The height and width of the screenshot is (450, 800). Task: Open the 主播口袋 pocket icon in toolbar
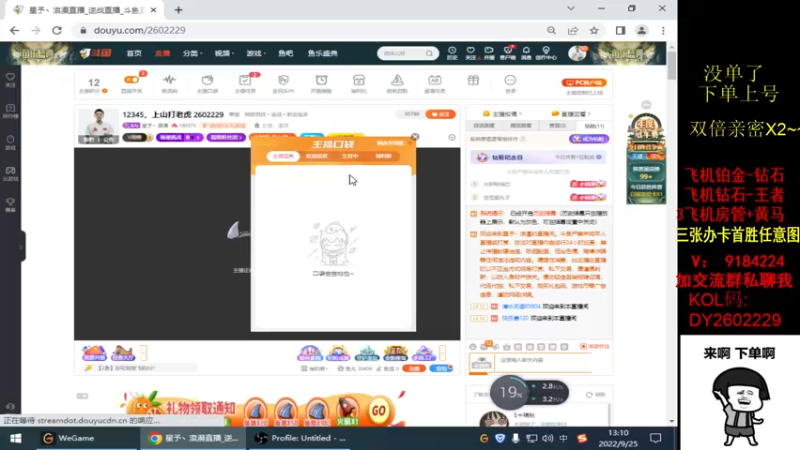click(207, 84)
